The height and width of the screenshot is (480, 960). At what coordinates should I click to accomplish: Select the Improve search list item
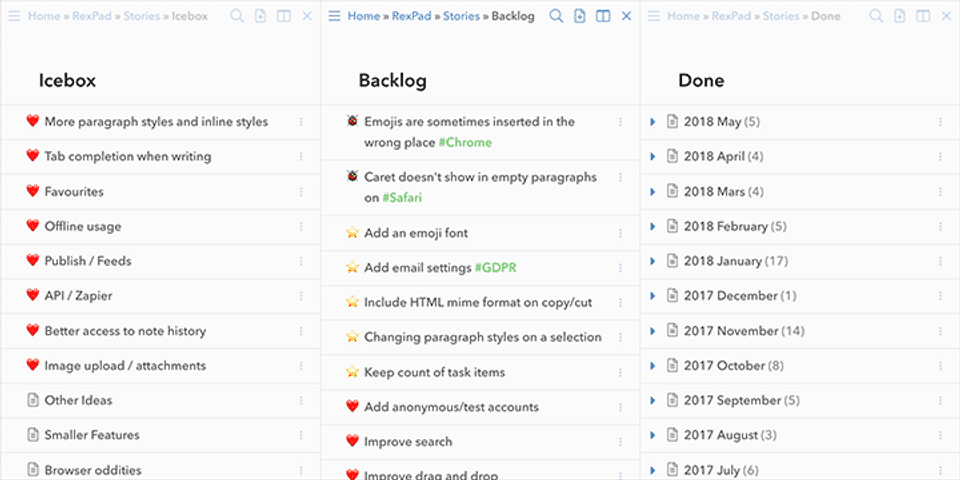pyautogui.click(x=408, y=442)
